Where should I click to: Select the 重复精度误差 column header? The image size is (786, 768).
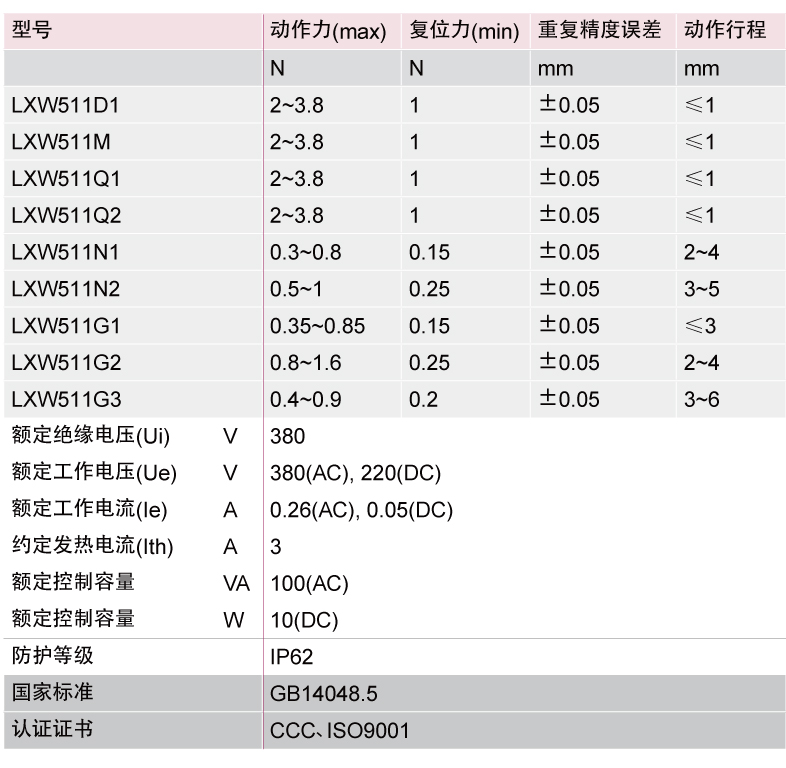(x=599, y=31)
